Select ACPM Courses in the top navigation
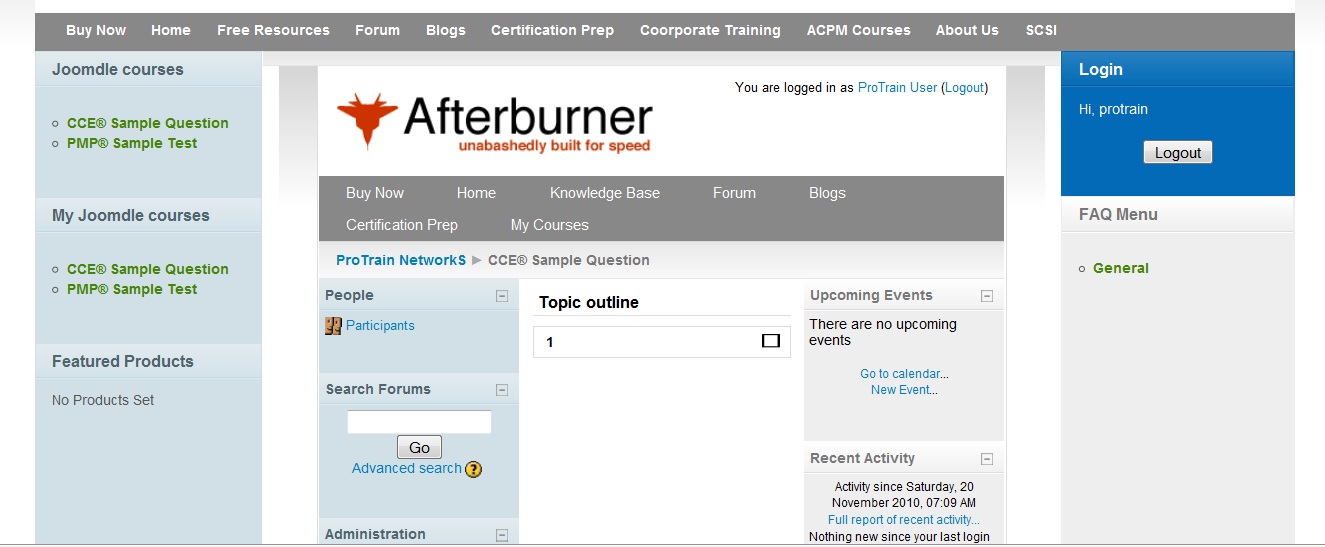Viewport: 1325px width, 547px height. pyautogui.click(x=858, y=30)
